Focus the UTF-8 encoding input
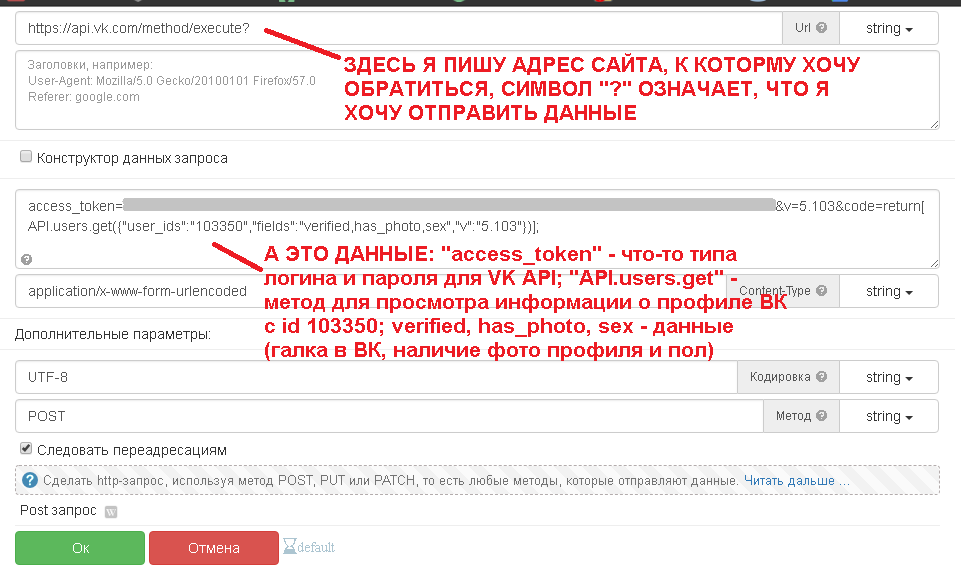 coord(376,377)
